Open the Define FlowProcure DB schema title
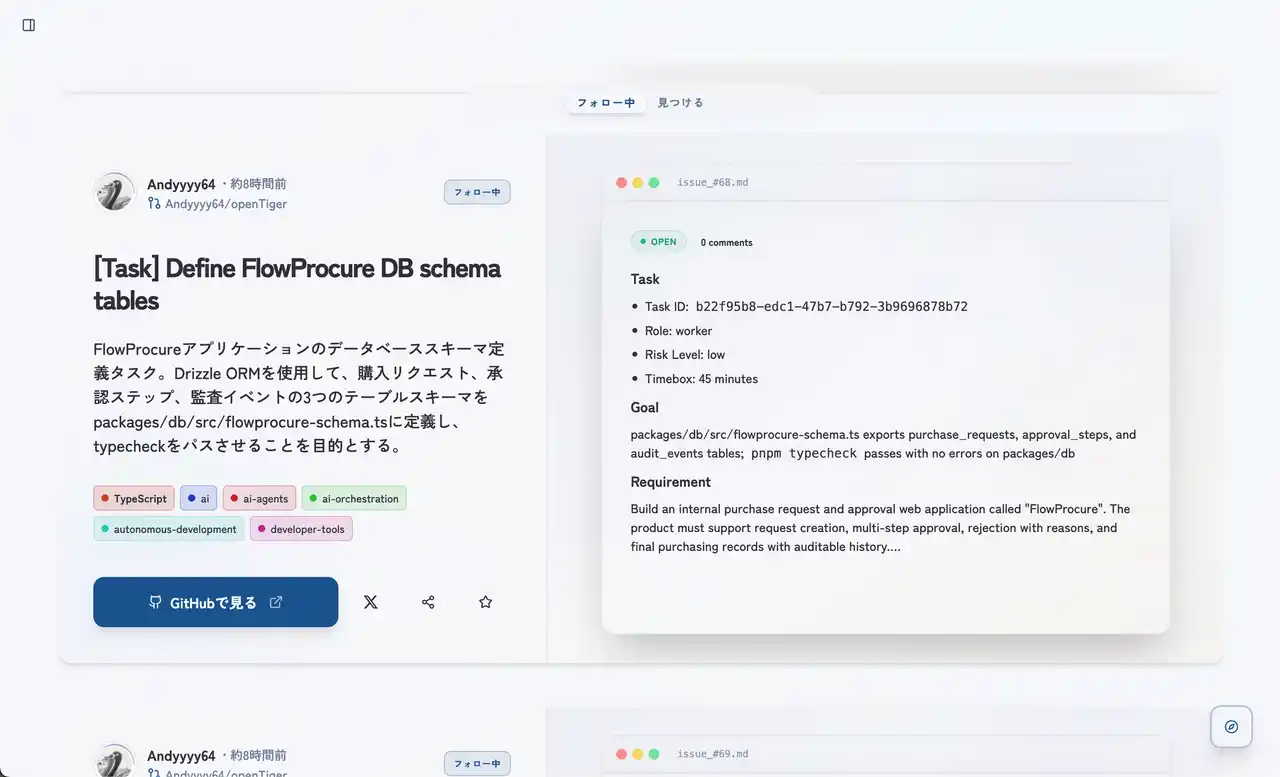 [x=297, y=284]
